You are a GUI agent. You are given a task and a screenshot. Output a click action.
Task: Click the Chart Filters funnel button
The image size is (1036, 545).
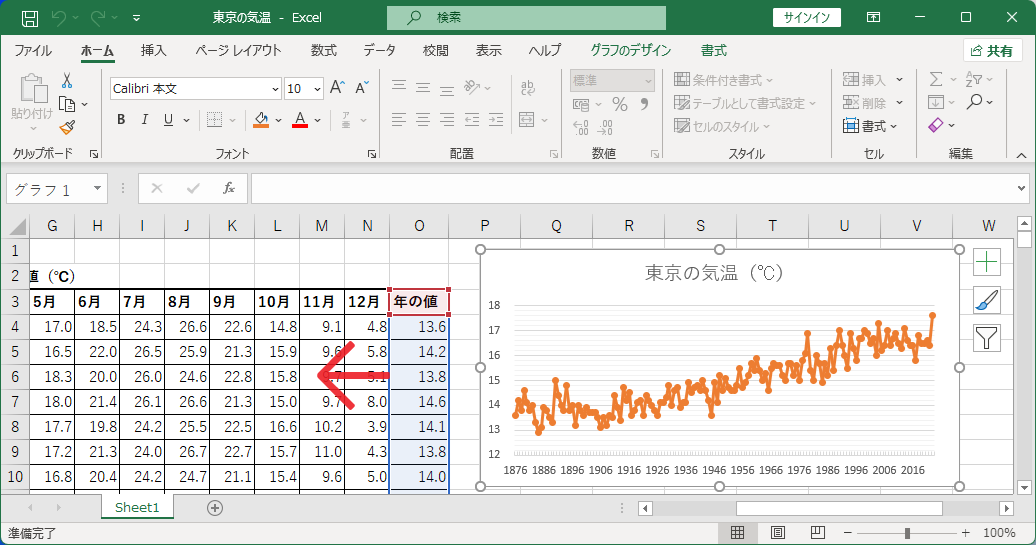986,338
